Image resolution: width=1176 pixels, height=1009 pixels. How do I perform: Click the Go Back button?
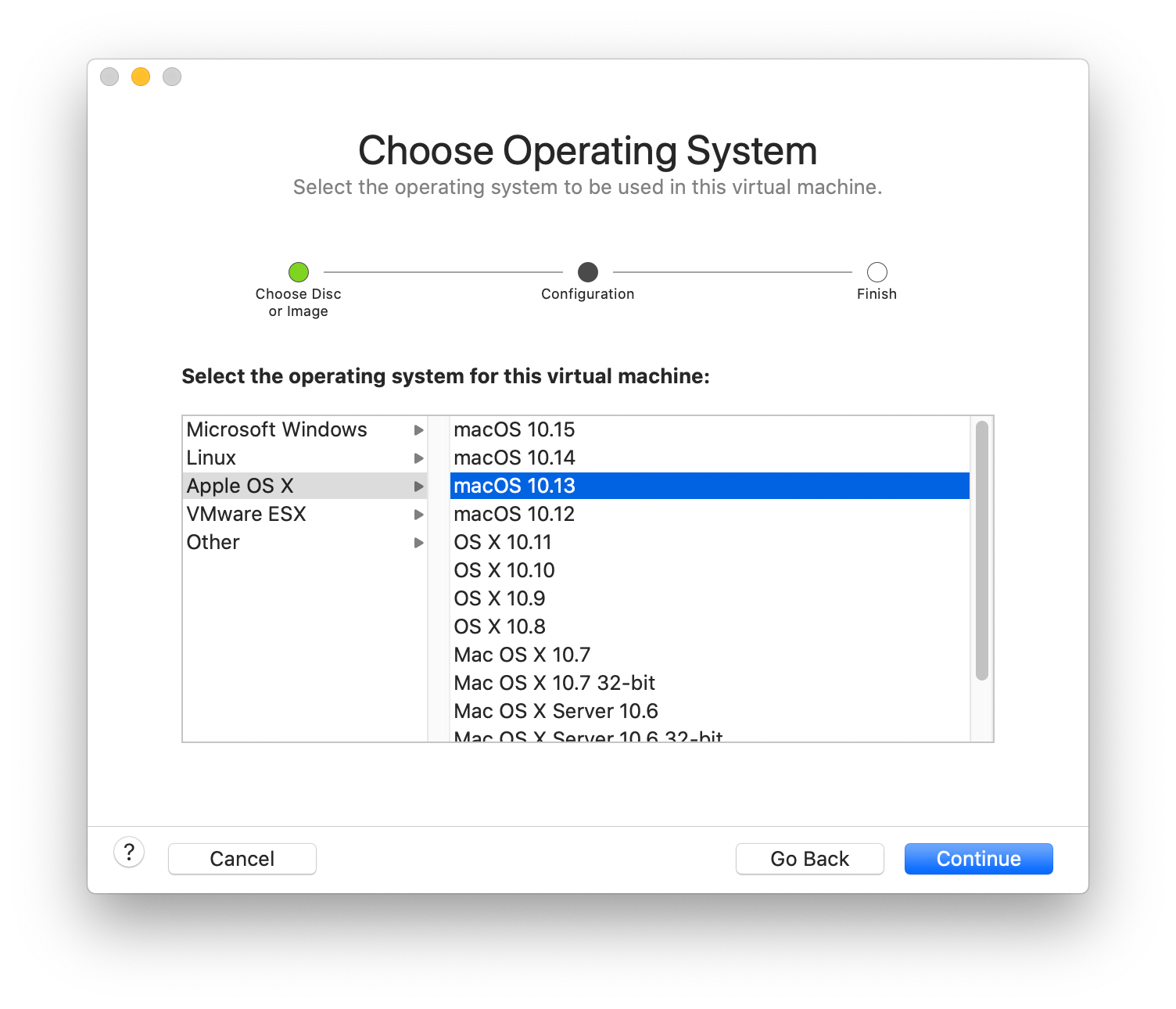809,858
